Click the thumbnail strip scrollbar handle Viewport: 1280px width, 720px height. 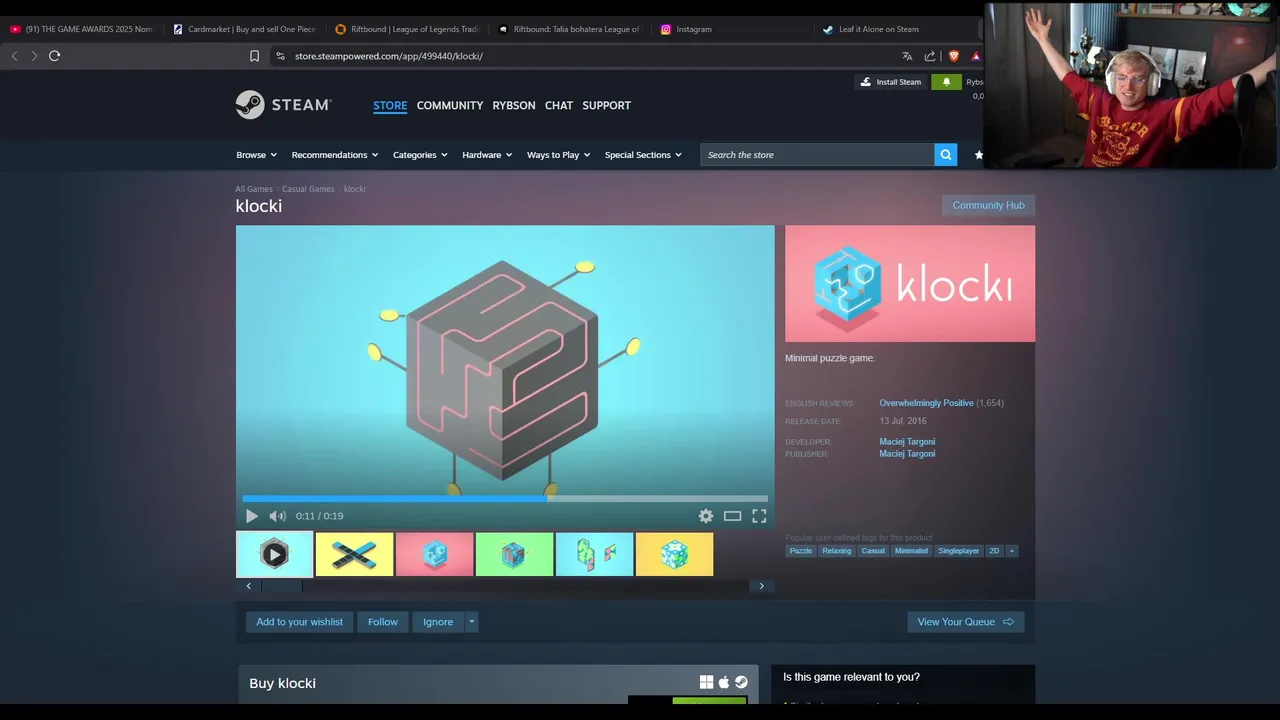(x=282, y=586)
